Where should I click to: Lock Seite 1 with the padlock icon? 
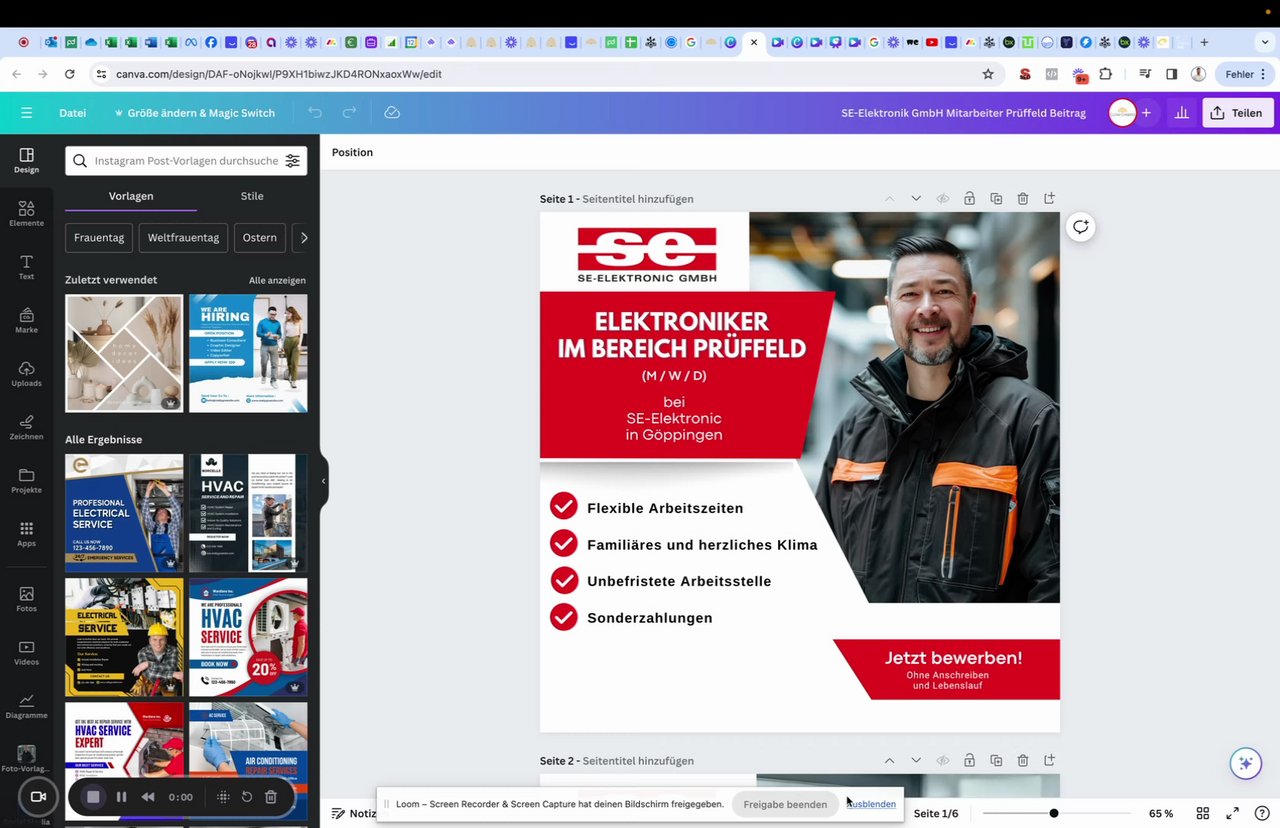(969, 199)
